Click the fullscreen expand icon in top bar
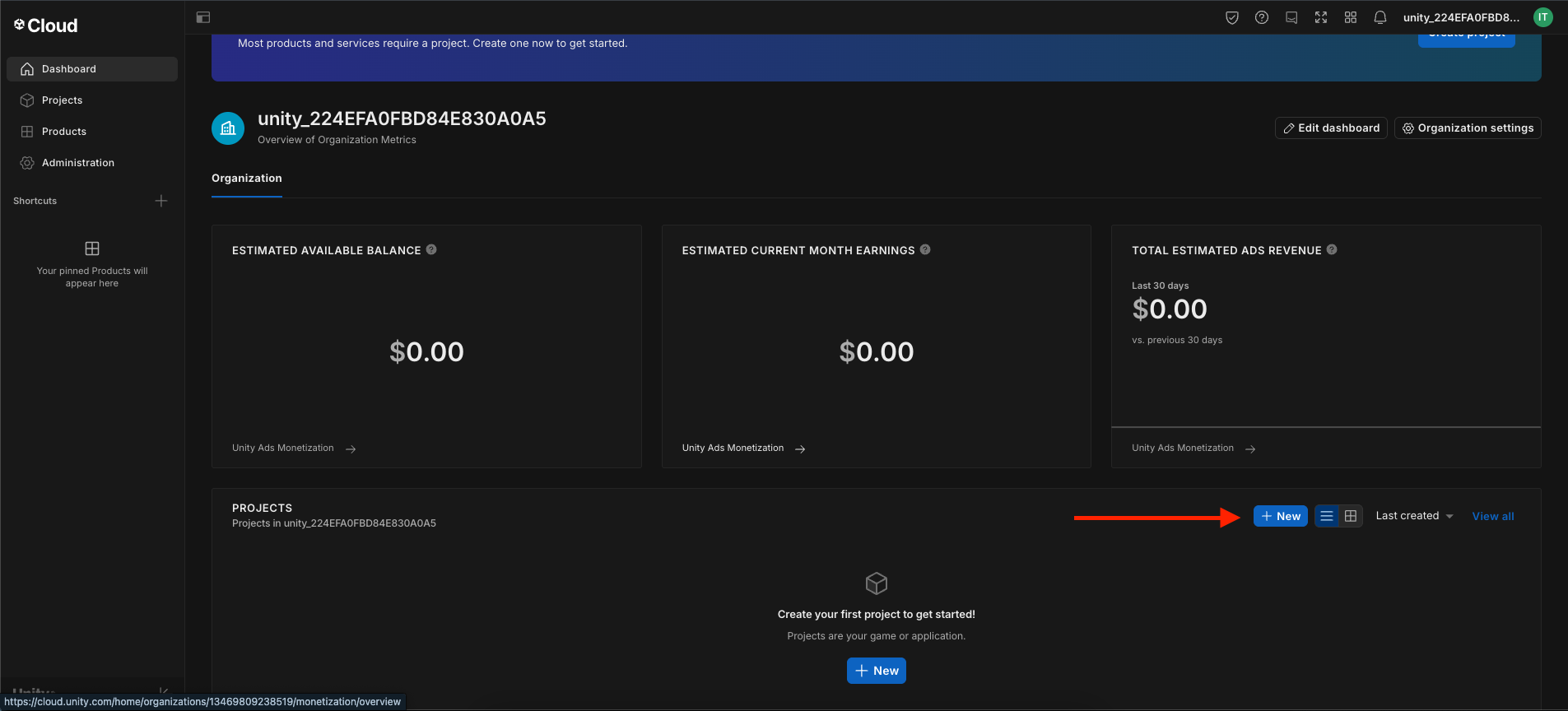The image size is (1568, 711). click(1321, 17)
